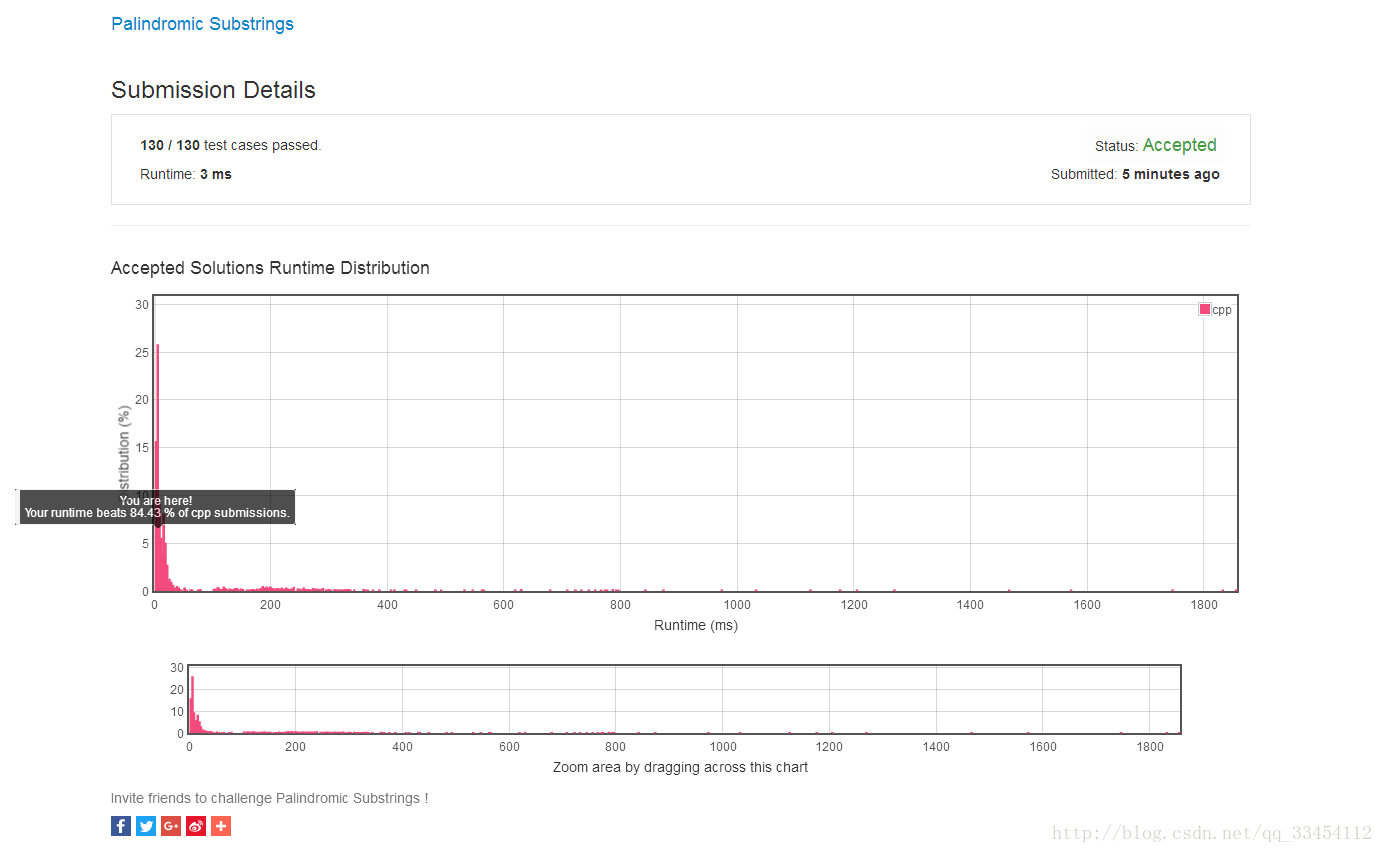Share on Facebook icon
This screenshot has width=1383, height=853.
point(121,826)
